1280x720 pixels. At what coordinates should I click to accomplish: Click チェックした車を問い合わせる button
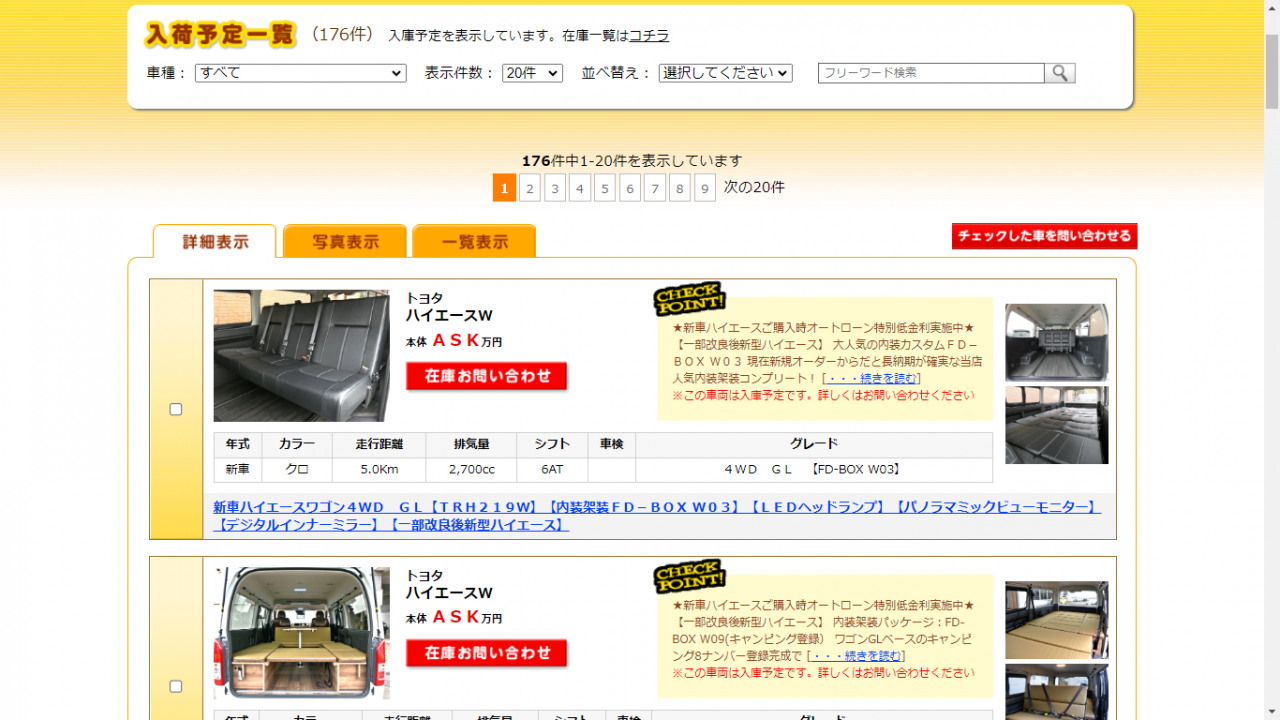[1044, 236]
